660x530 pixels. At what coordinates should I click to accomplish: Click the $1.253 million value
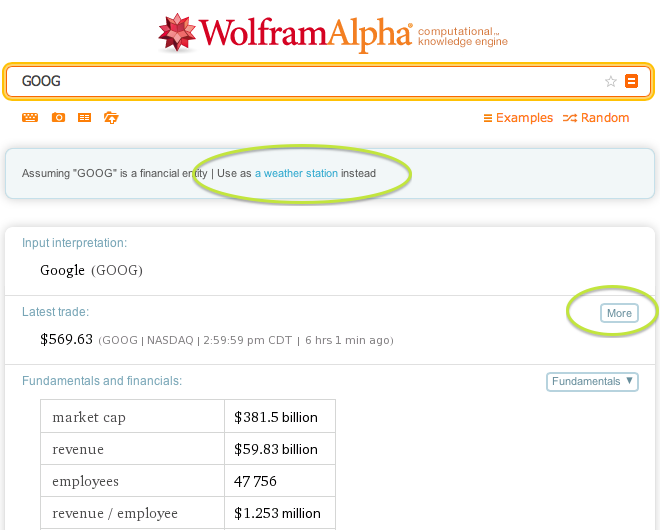coord(277,513)
